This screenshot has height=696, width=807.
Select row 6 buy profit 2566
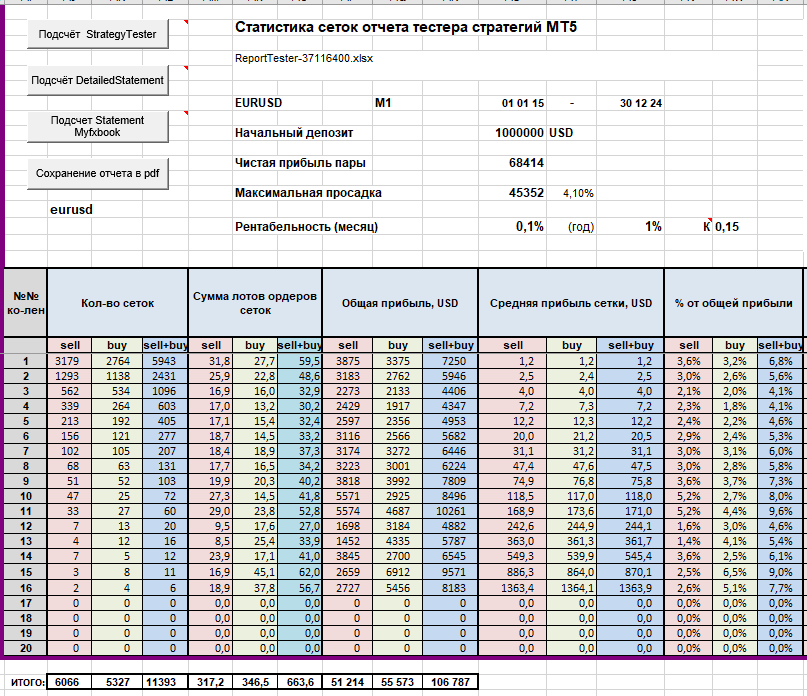(398, 436)
